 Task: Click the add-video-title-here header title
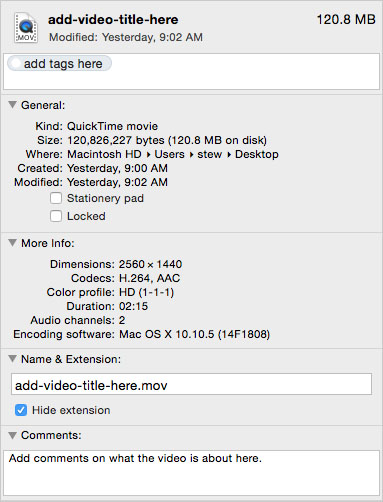click(x=113, y=20)
